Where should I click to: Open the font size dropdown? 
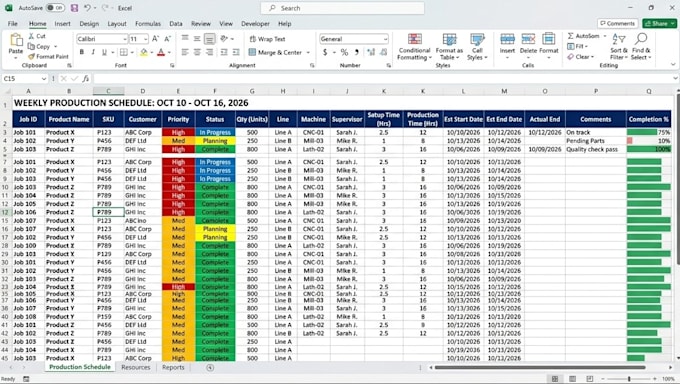pyautogui.click(x=145, y=39)
